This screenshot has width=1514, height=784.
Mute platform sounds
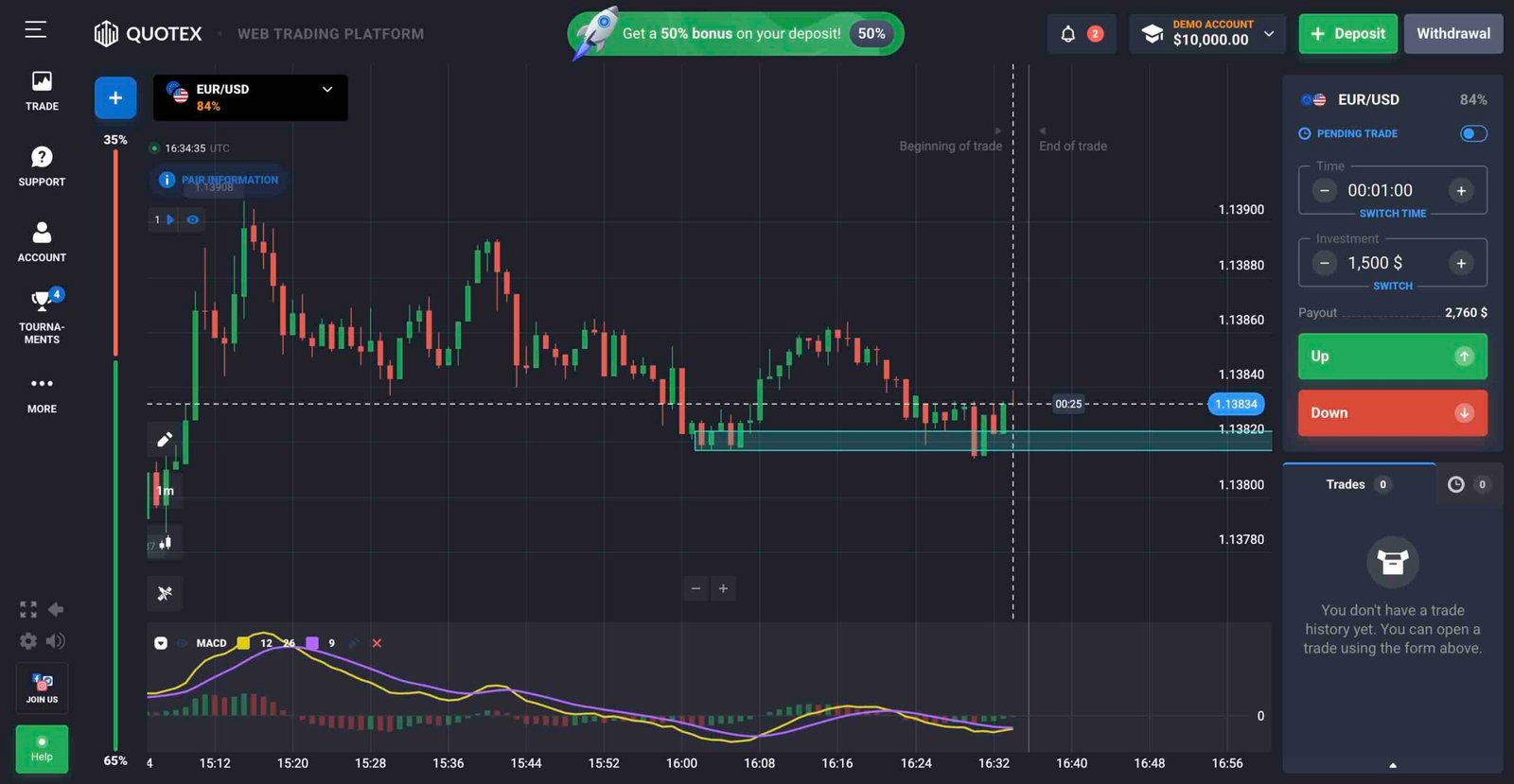coord(56,641)
